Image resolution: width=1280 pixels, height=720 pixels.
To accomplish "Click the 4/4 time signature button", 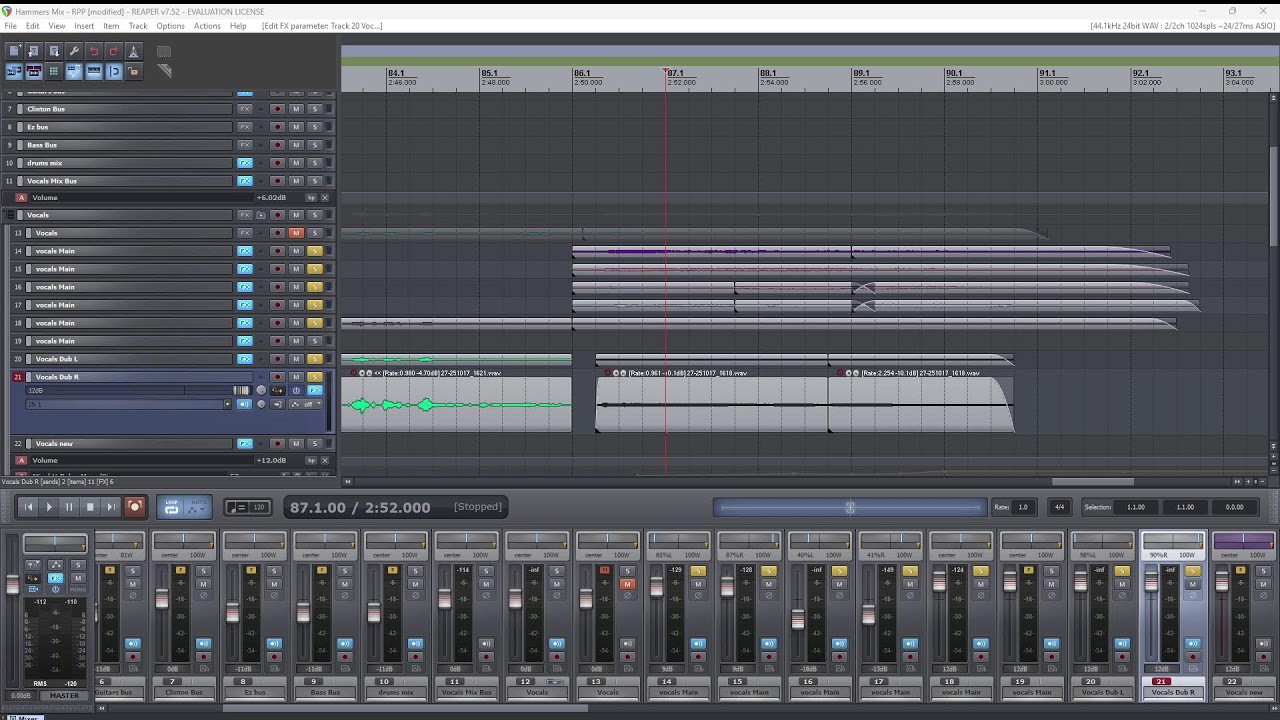I will click(x=1059, y=507).
